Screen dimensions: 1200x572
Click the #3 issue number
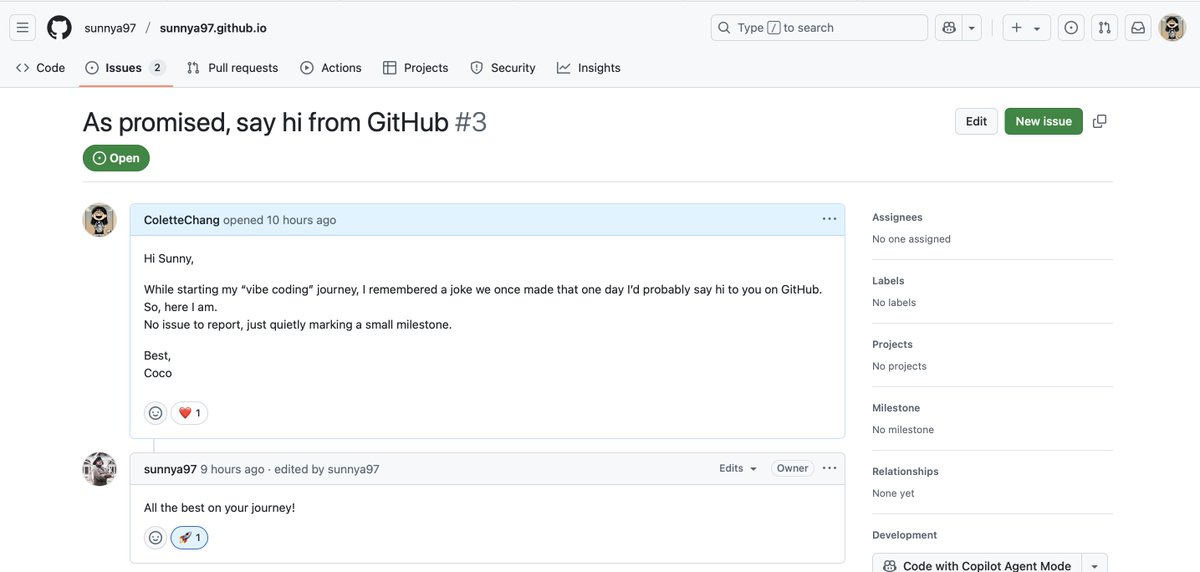(471, 122)
